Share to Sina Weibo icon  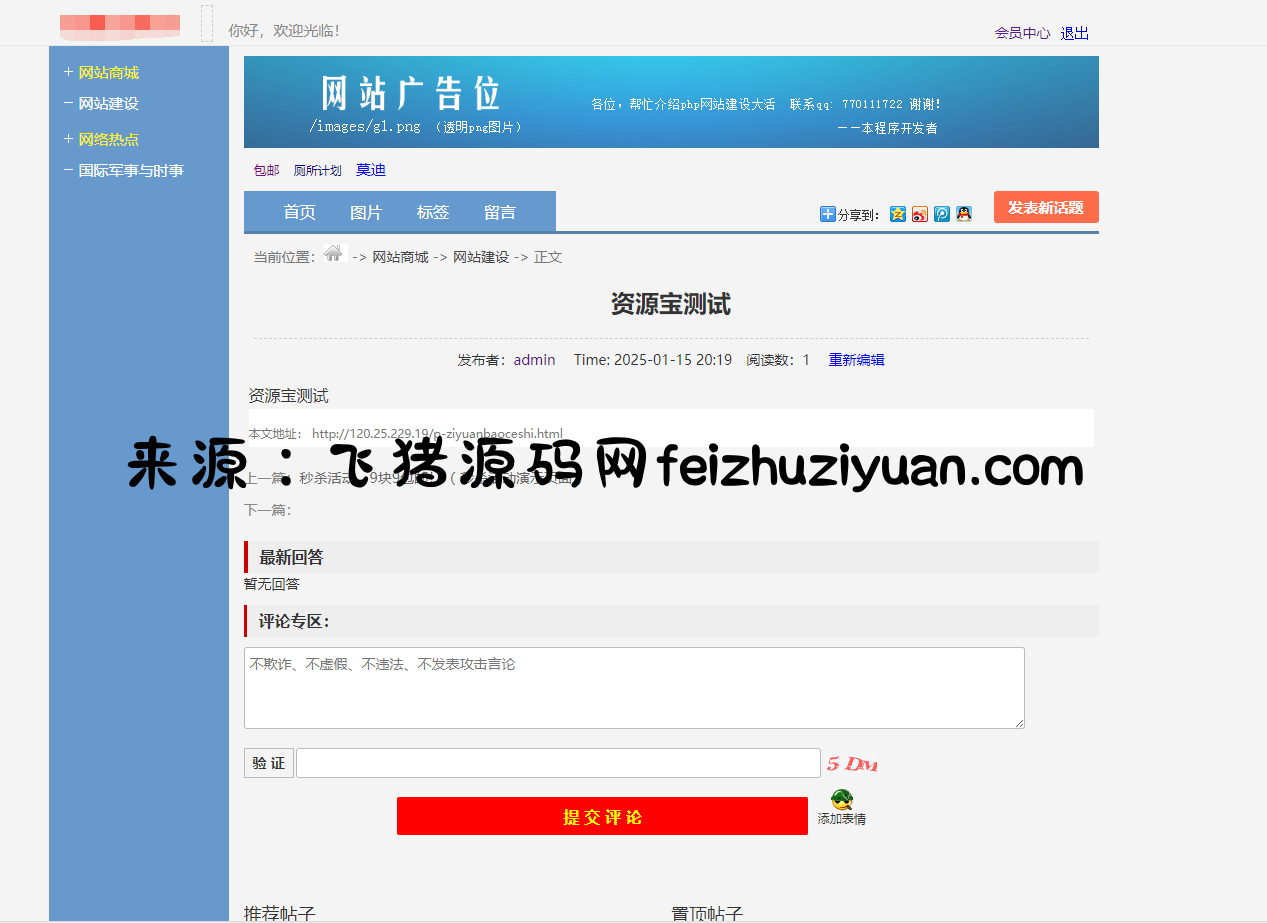pyautogui.click(x=920, y=214)
